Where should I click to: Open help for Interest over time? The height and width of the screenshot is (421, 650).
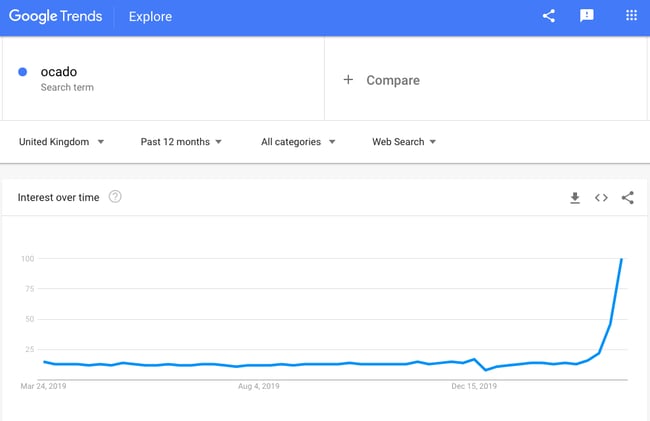coord(115,197)
